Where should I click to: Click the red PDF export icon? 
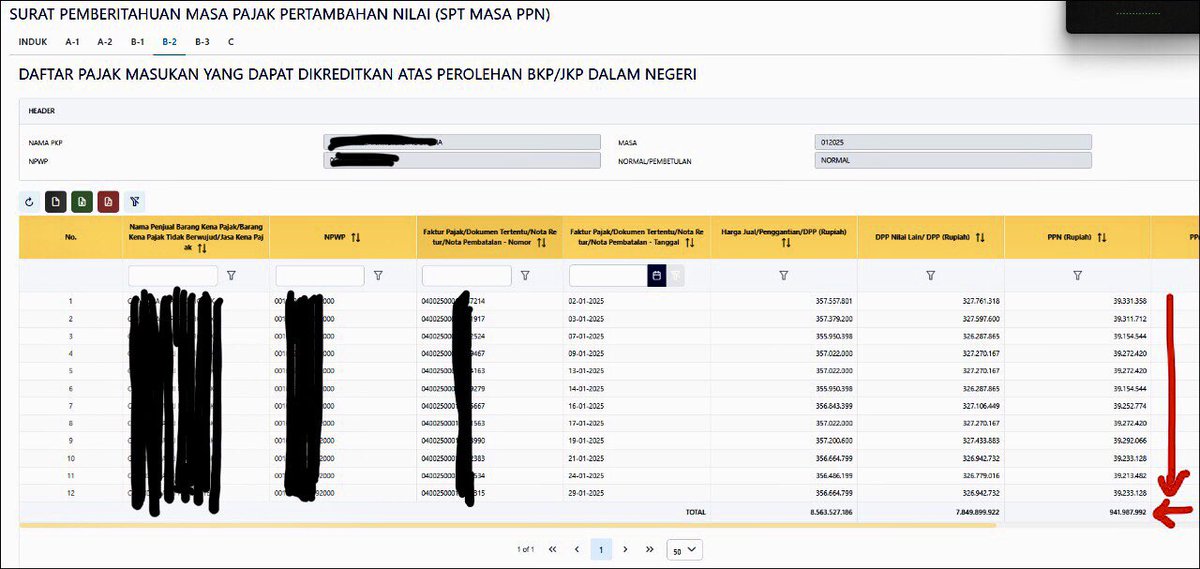pos(108,201)
